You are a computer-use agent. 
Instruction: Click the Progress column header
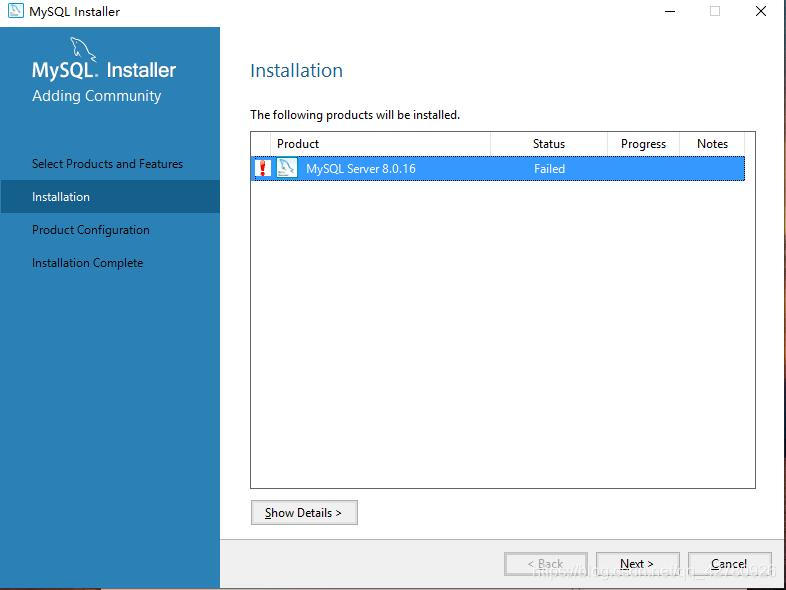click(x=643, y=144)
